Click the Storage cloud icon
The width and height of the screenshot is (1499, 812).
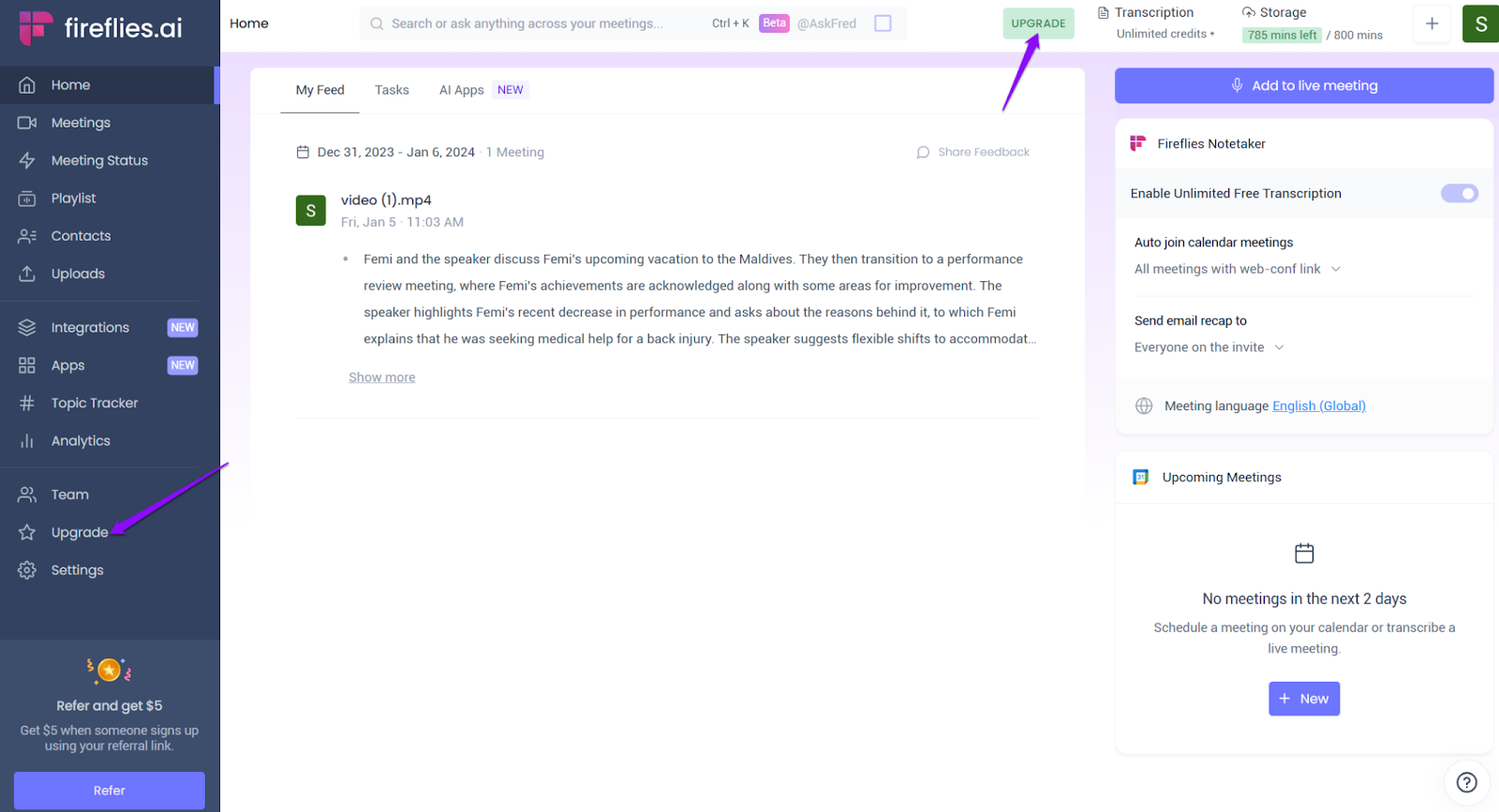tap(1249, 12)
